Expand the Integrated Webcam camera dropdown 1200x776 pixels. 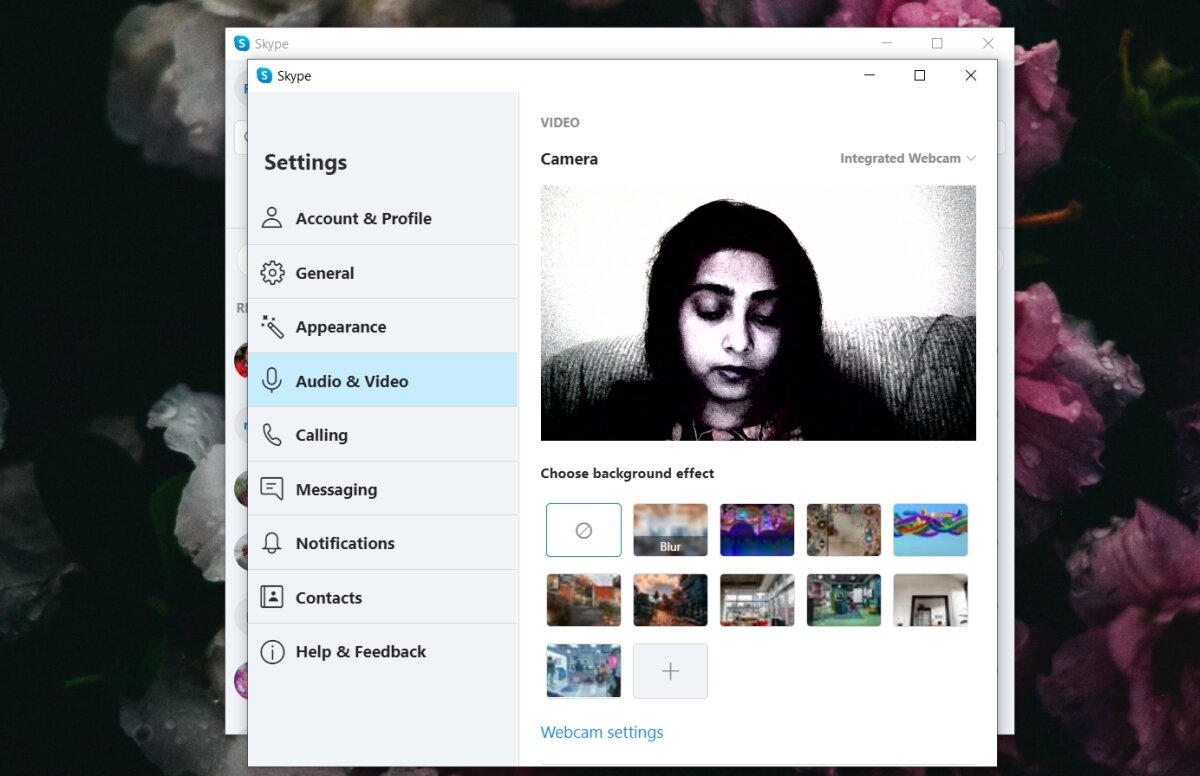[x=907, y=159]
